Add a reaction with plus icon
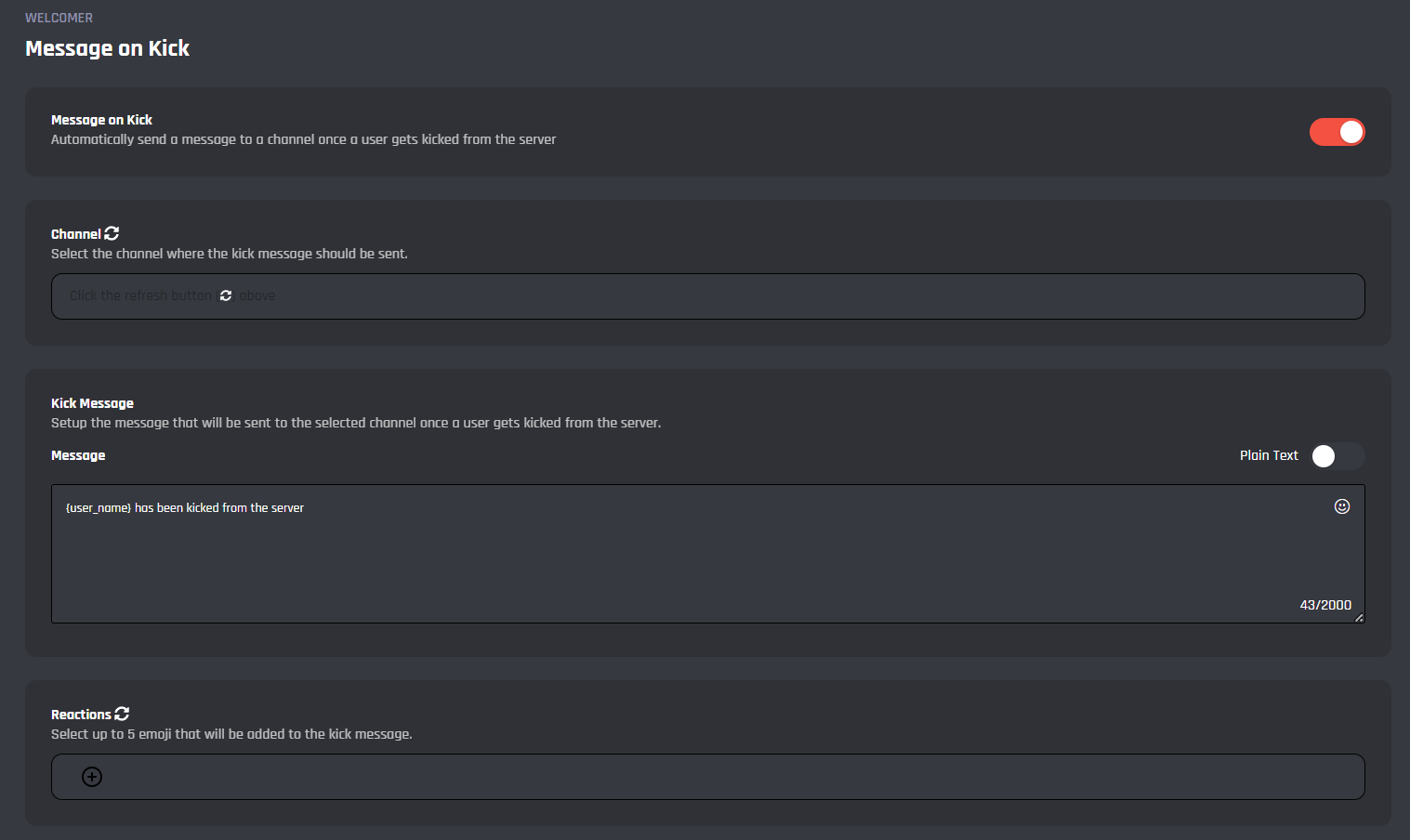The image size is (1410, 840). click(x=92, y=777)
